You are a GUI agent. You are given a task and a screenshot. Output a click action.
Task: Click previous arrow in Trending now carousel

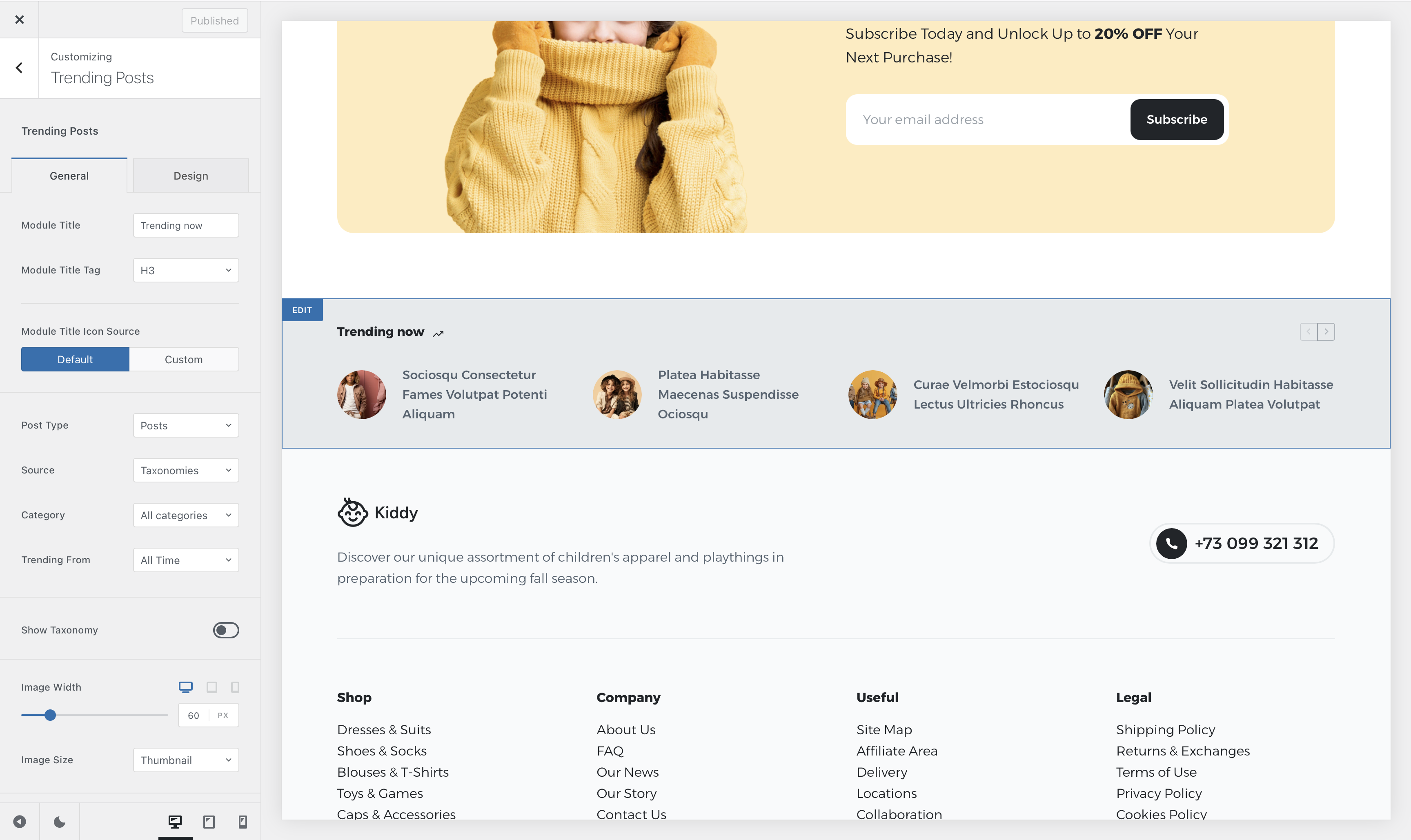[1309, 332]
